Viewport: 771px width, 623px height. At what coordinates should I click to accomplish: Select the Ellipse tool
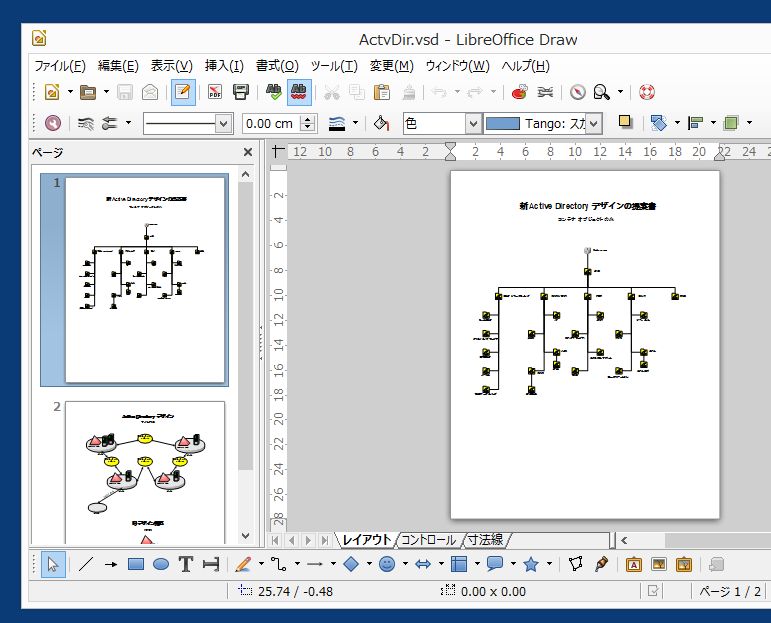click(161, 564)
